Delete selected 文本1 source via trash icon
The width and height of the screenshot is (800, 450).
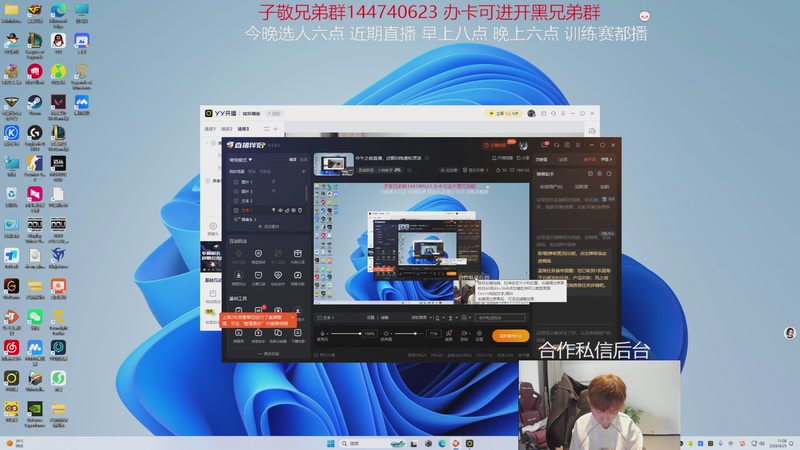(300, 210)
